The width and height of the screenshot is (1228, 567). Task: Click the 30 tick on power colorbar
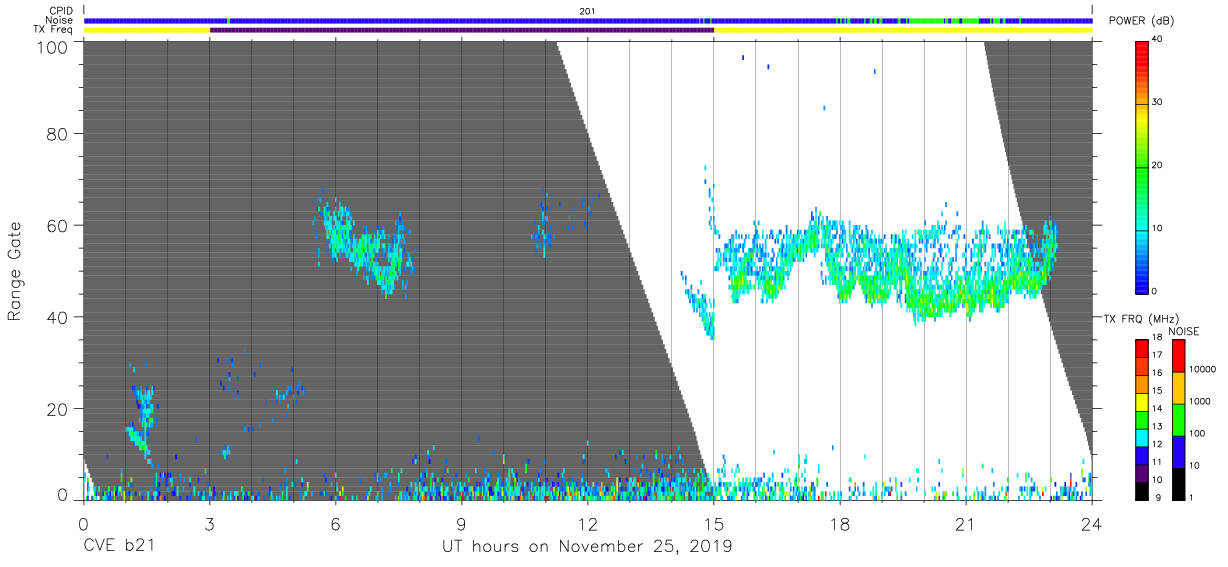point(1156,102)
